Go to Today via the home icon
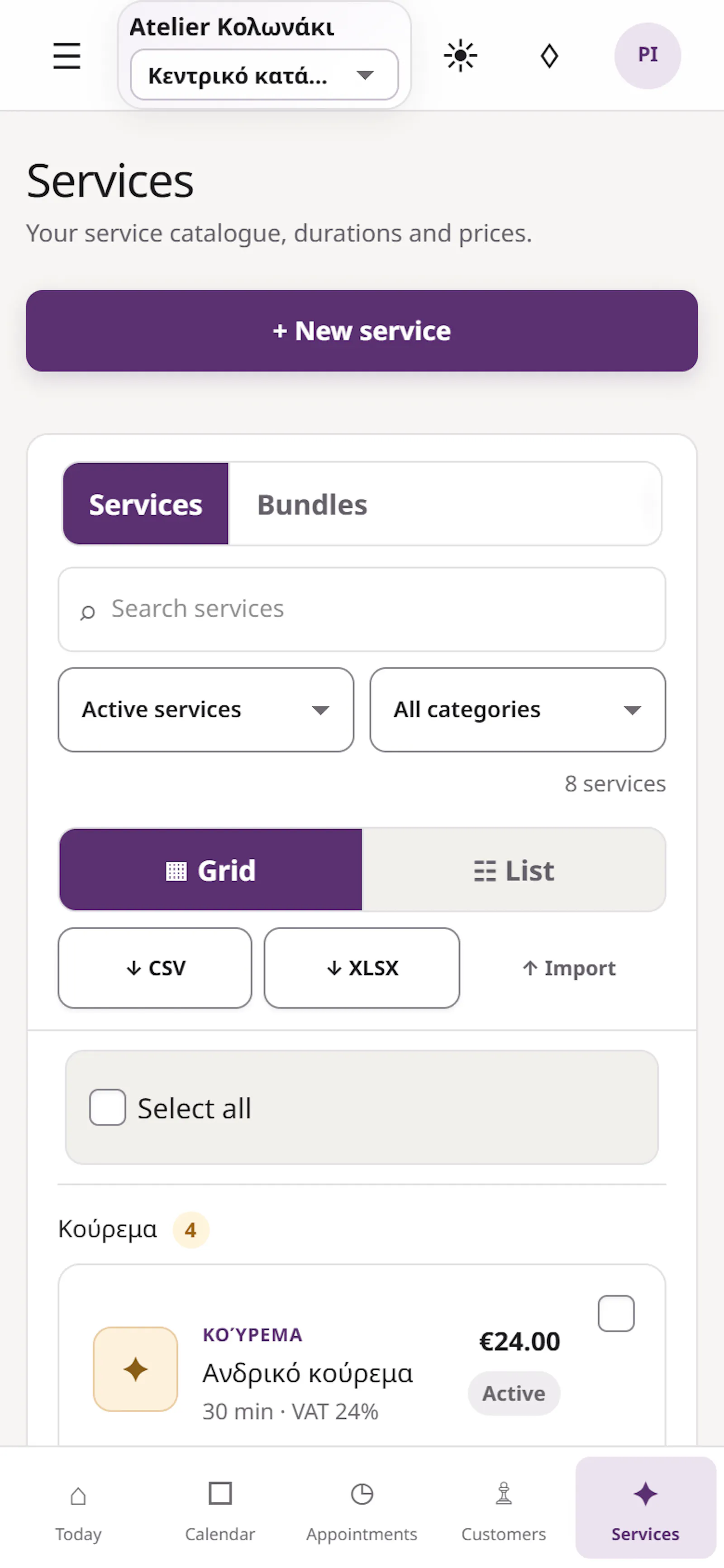This screenshot has height=1568, width=724. [x=78, y=1506]
